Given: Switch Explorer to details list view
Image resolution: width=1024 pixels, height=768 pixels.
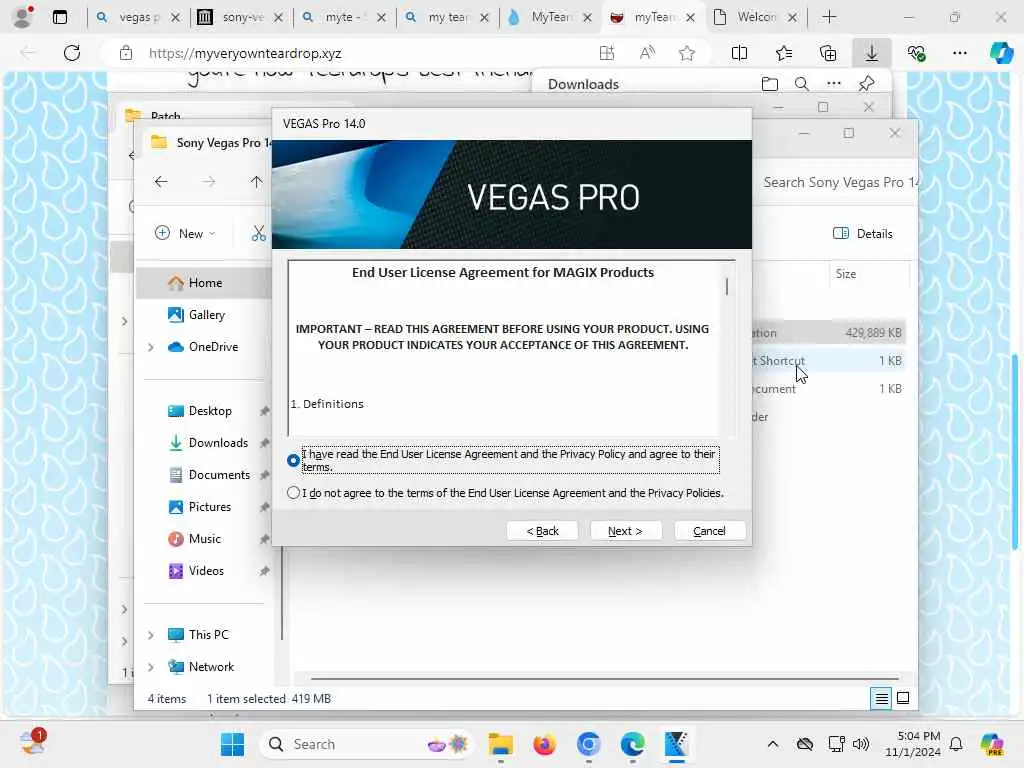Looking at the screenshot, I should click(881, 699).
